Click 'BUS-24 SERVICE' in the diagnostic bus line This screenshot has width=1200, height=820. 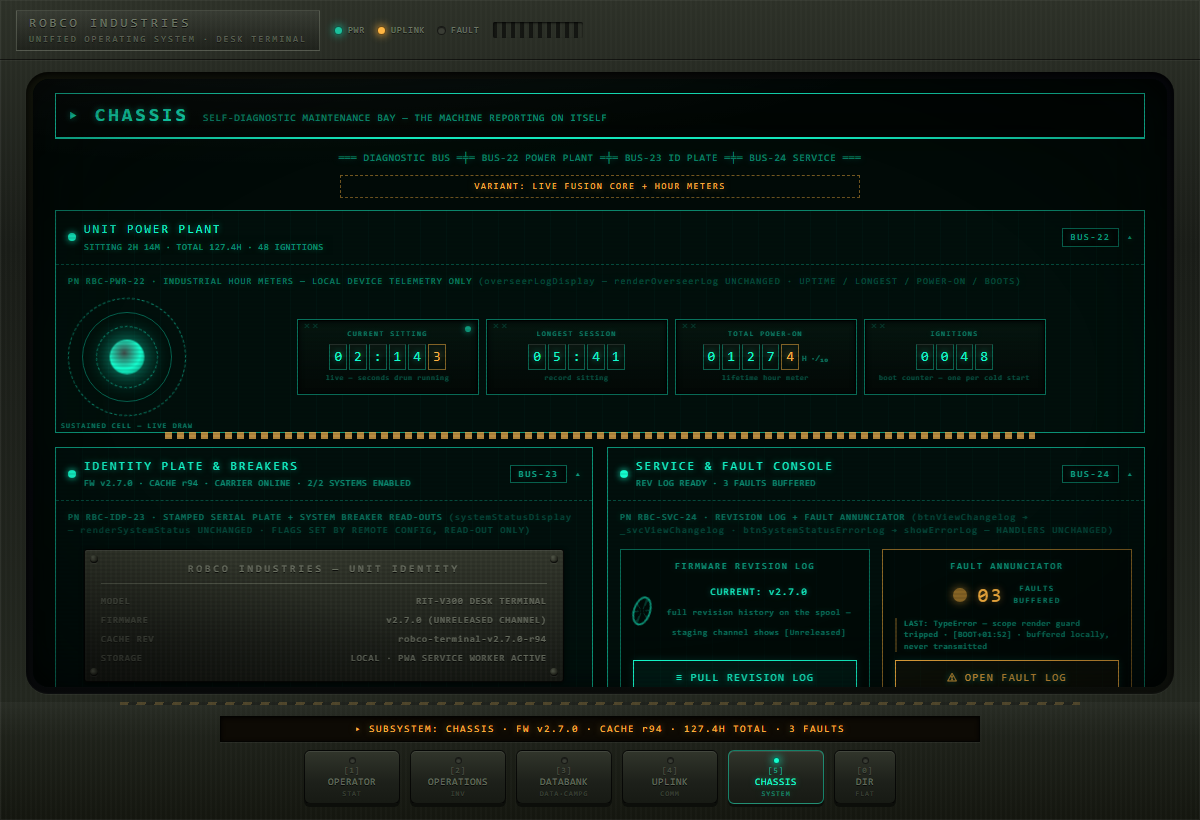(x=792, y=158)
